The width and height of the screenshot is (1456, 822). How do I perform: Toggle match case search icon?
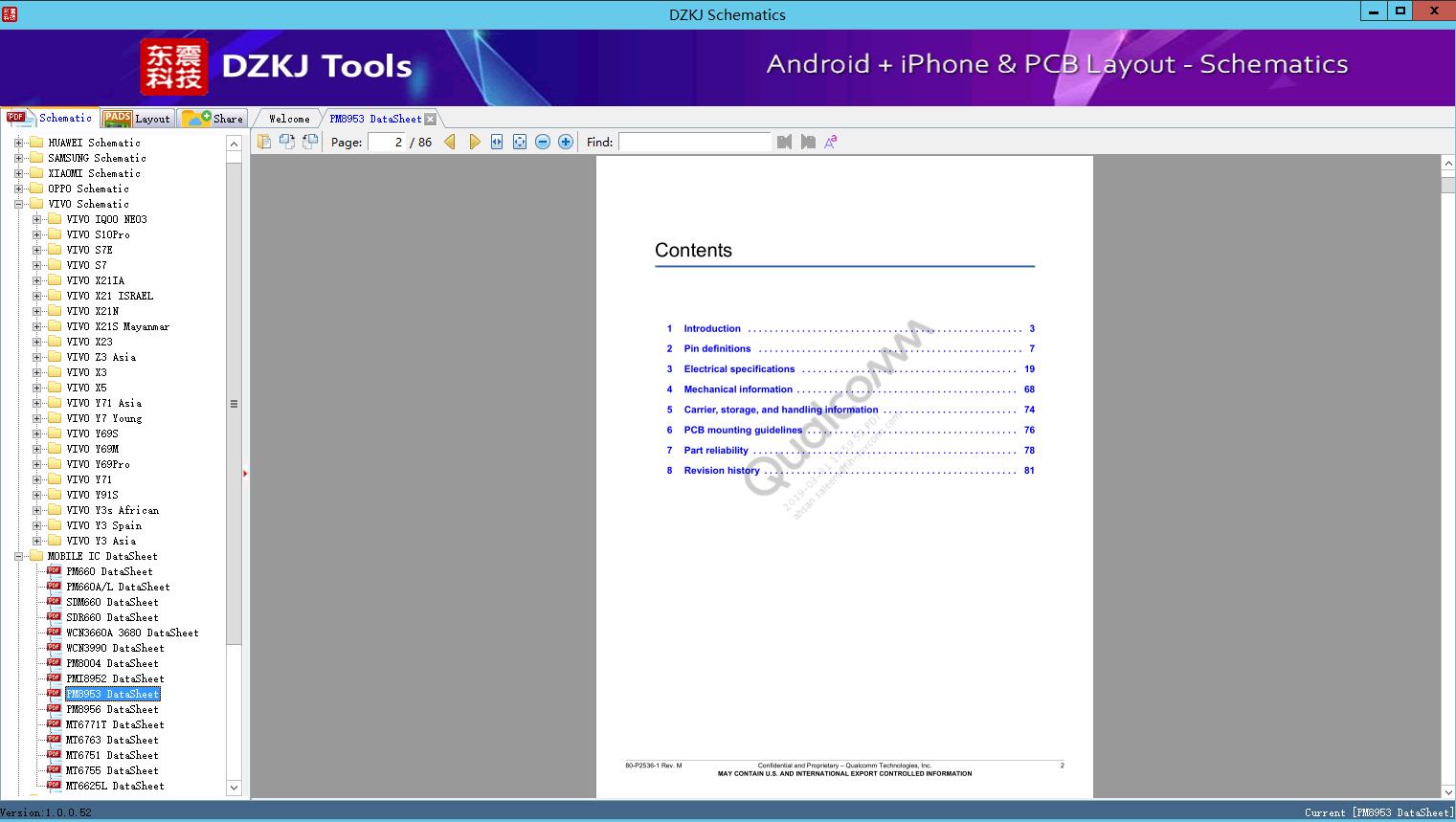pos(831,142)
